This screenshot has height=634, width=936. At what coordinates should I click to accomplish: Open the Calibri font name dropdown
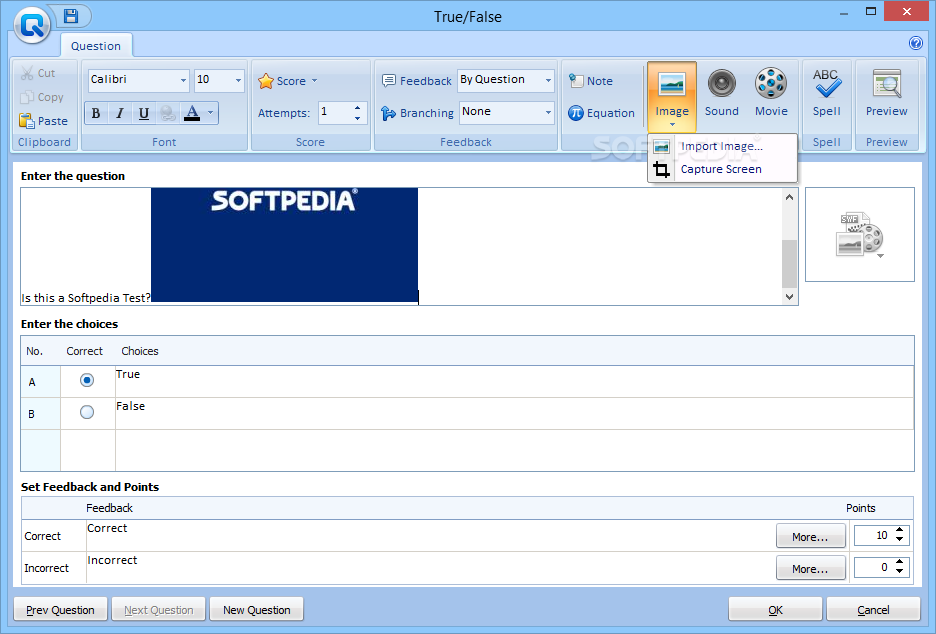point(183,80)
